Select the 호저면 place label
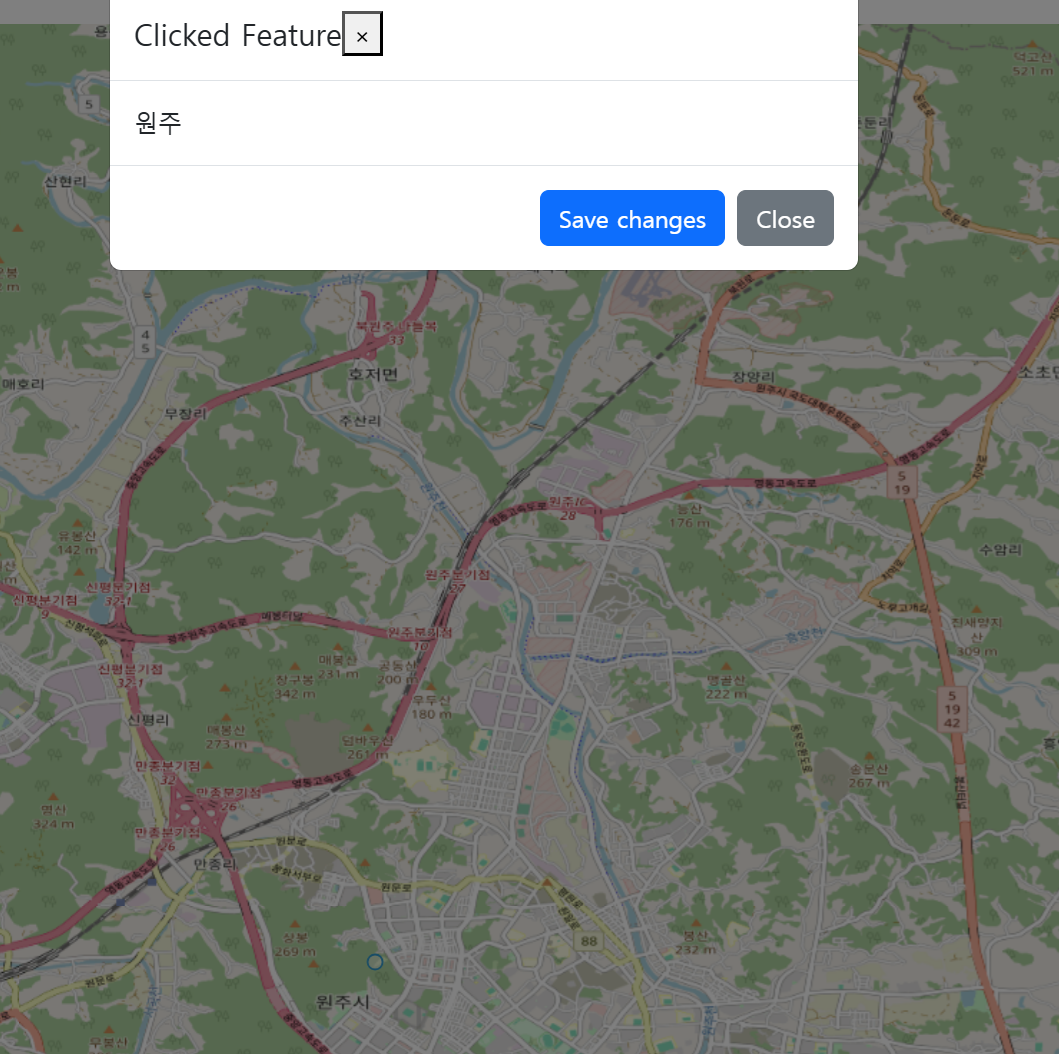 pyautogui.click(x=373, y=374)
